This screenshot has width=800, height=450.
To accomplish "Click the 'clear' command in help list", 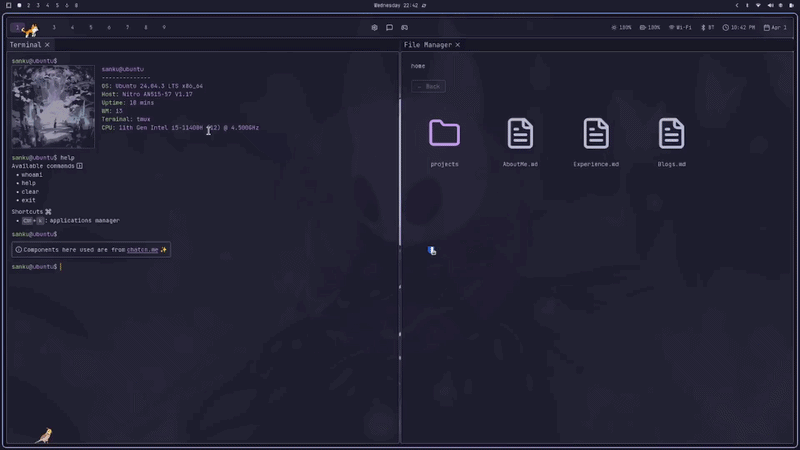I will pyautogui.click(x=30, y=192).
